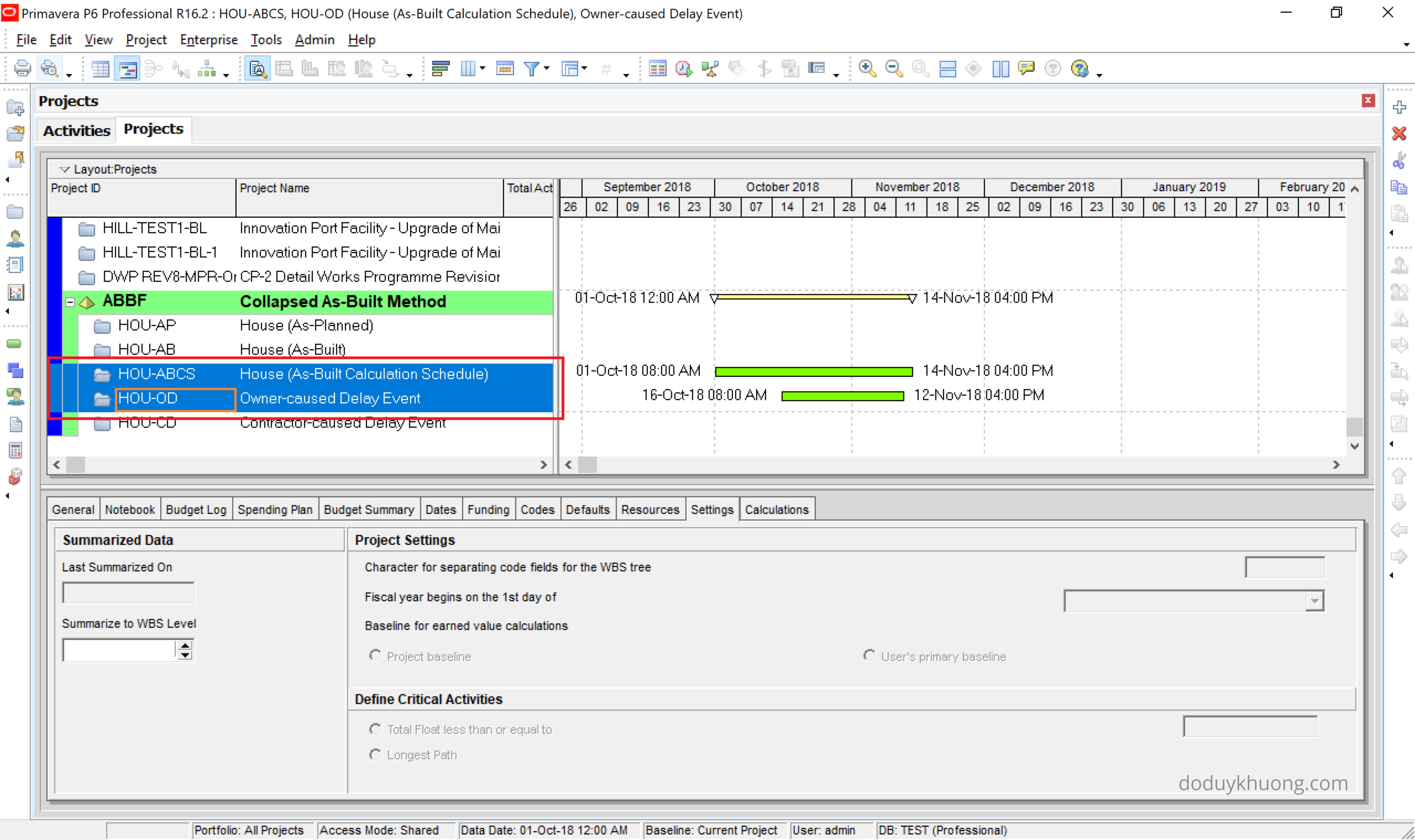Image resolution: width=1415 pixels, height=840 pixels.
Task: Collapse the ABBF project node
Action: click(70, 302)
